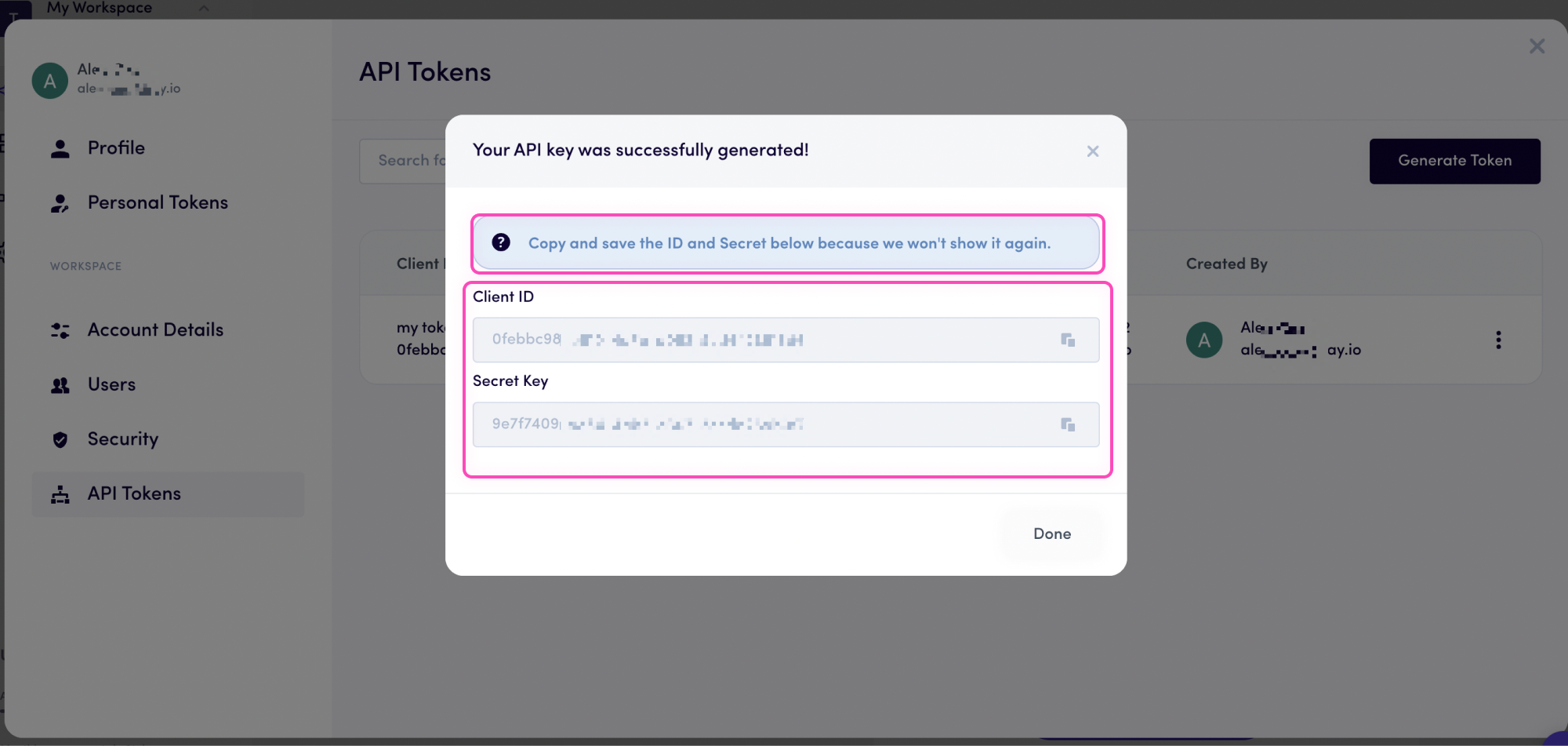Click the Profile person icon
Image resolution: width=1568 pixels, height=746 pixels.
[60, 148]
